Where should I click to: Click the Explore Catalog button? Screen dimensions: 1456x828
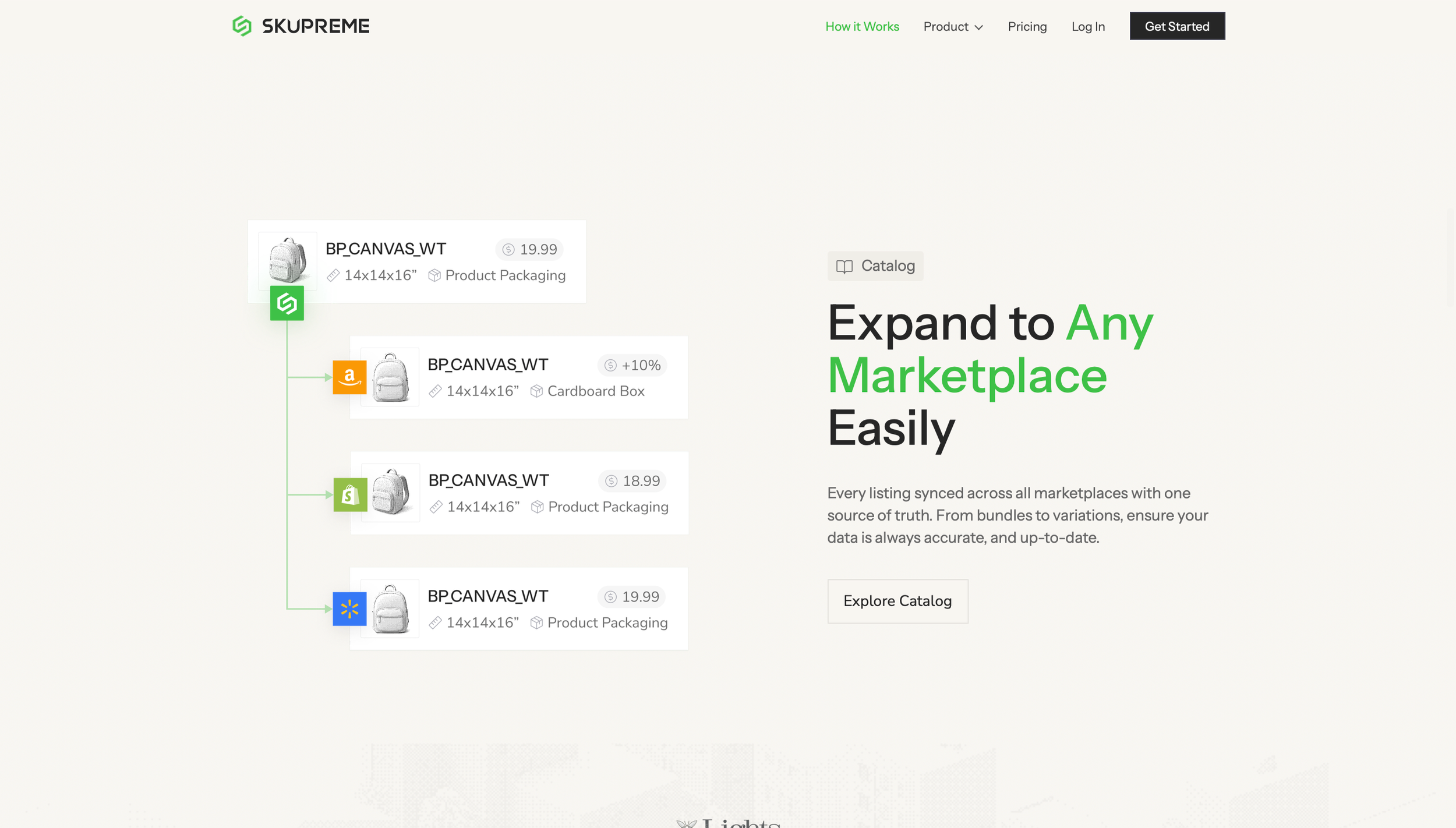click(897, 601)
